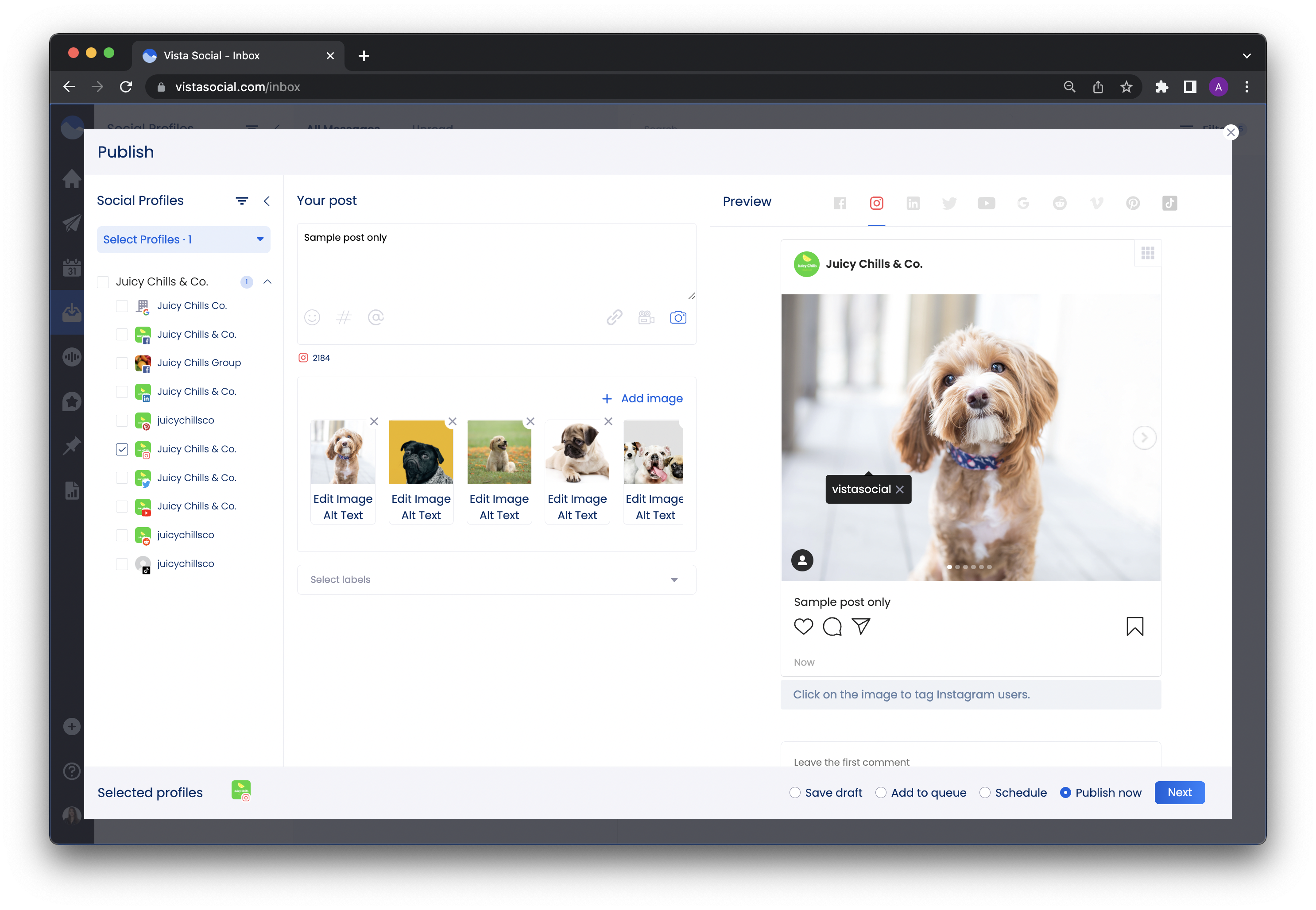Attach a link using the link icon
Screen dimensions: 1316x910
tap(614, 318)
